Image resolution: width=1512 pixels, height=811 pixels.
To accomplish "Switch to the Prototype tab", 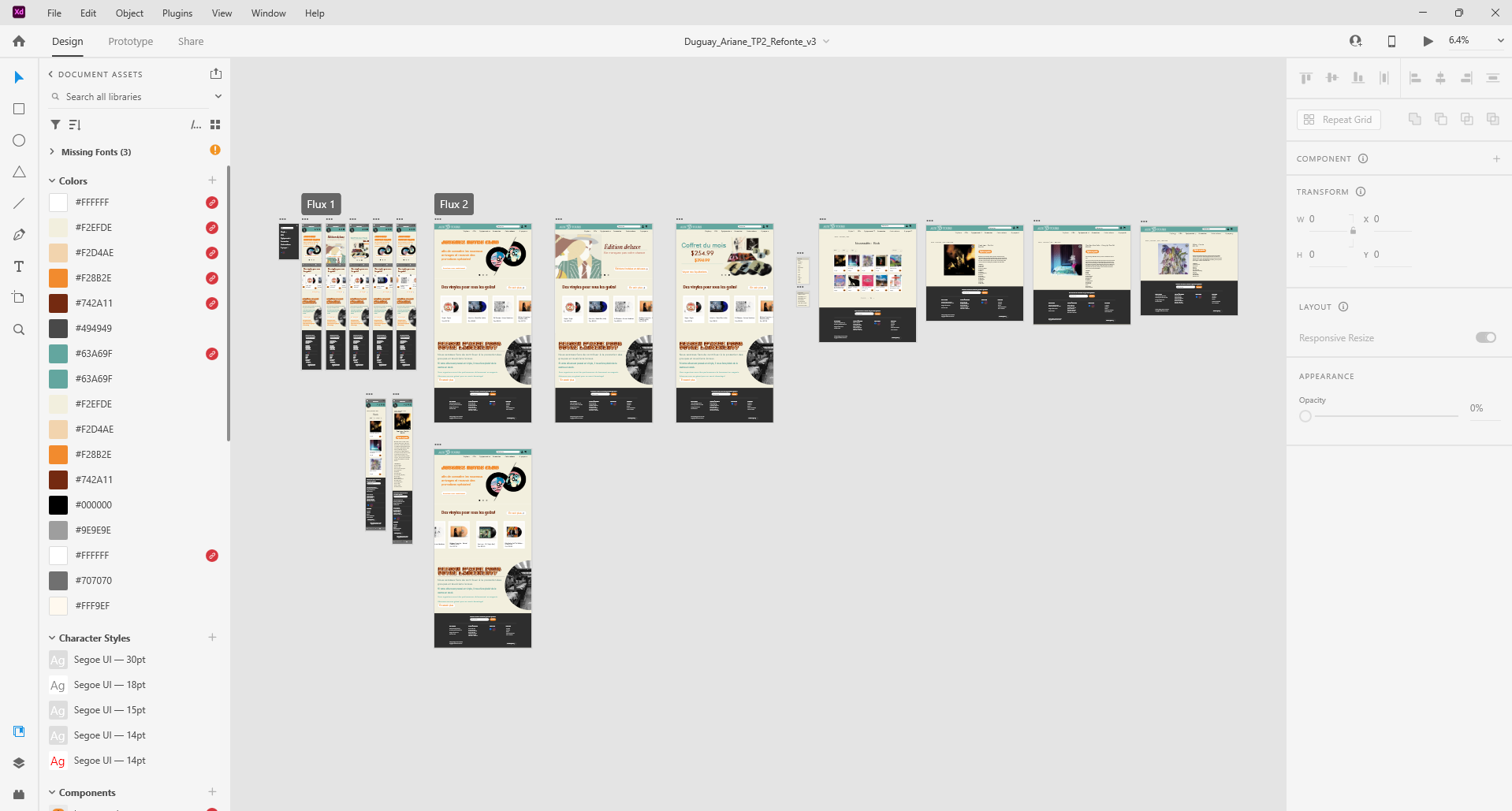I will click(x=131, y=41).
